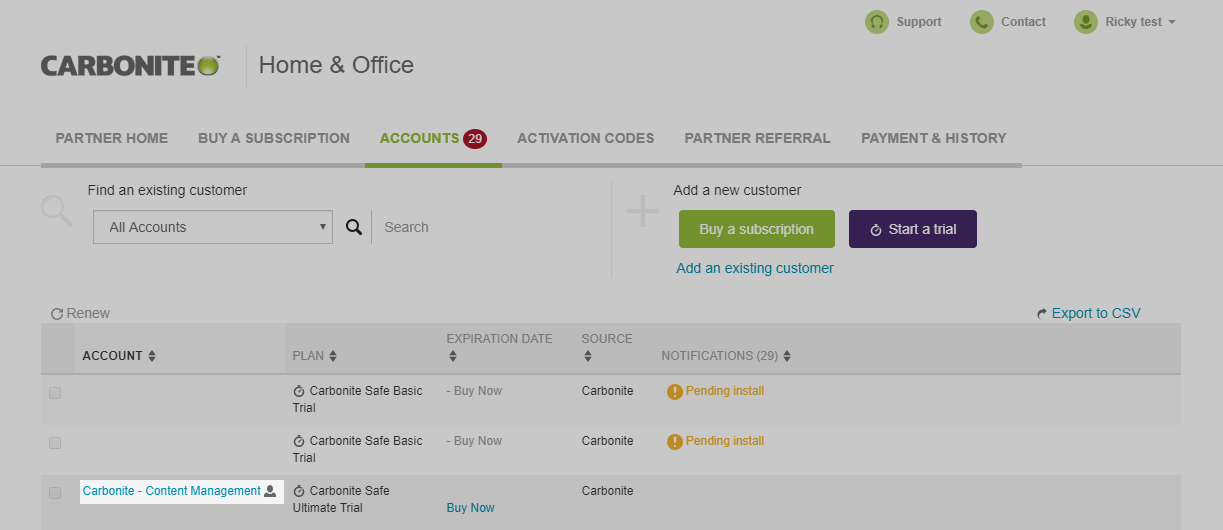Open the All Accounts dropdown
Screen dimensions: 1223x530
coord(213,227)
